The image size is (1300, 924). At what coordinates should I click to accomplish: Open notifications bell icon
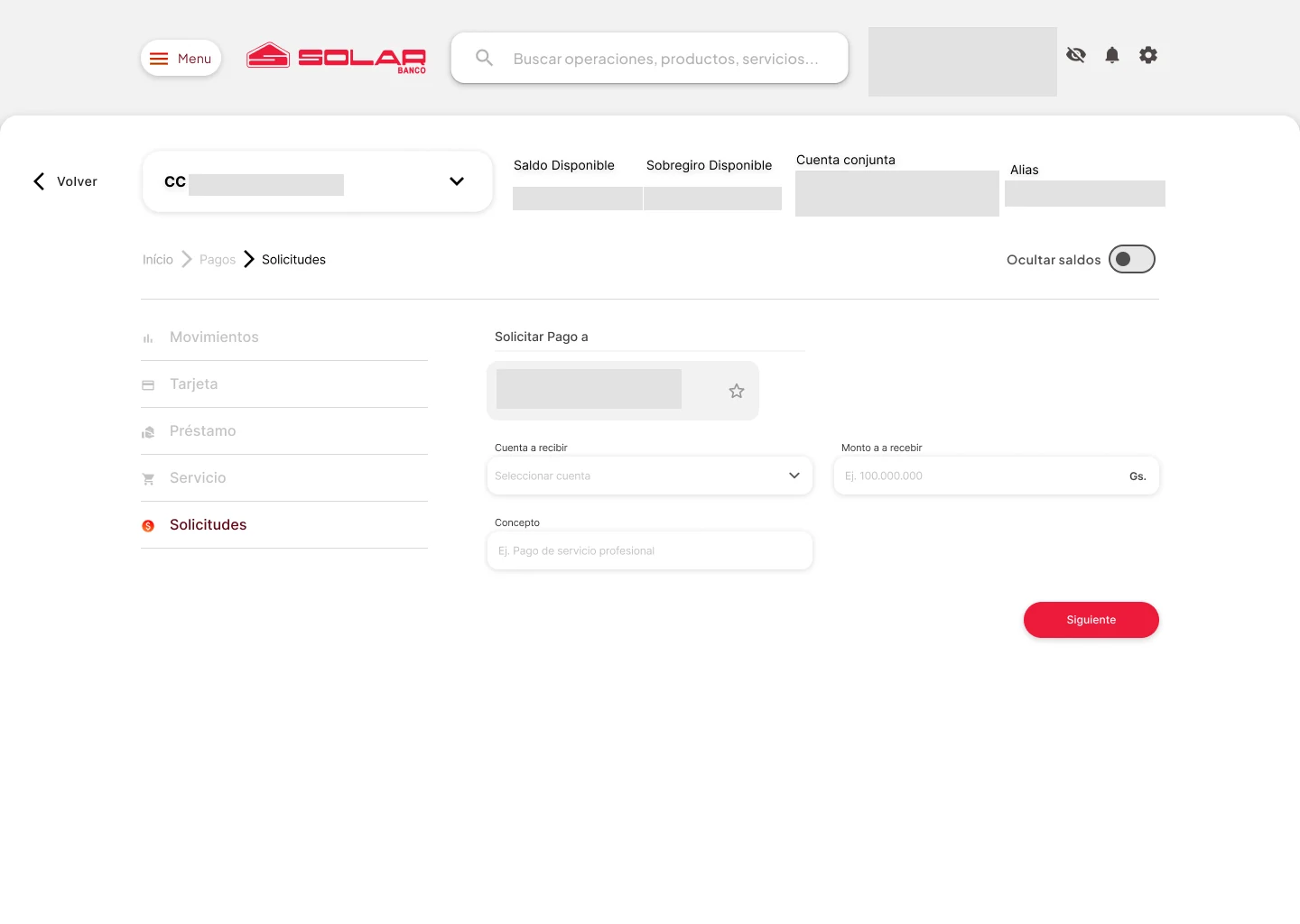(x=1112, y=55)
